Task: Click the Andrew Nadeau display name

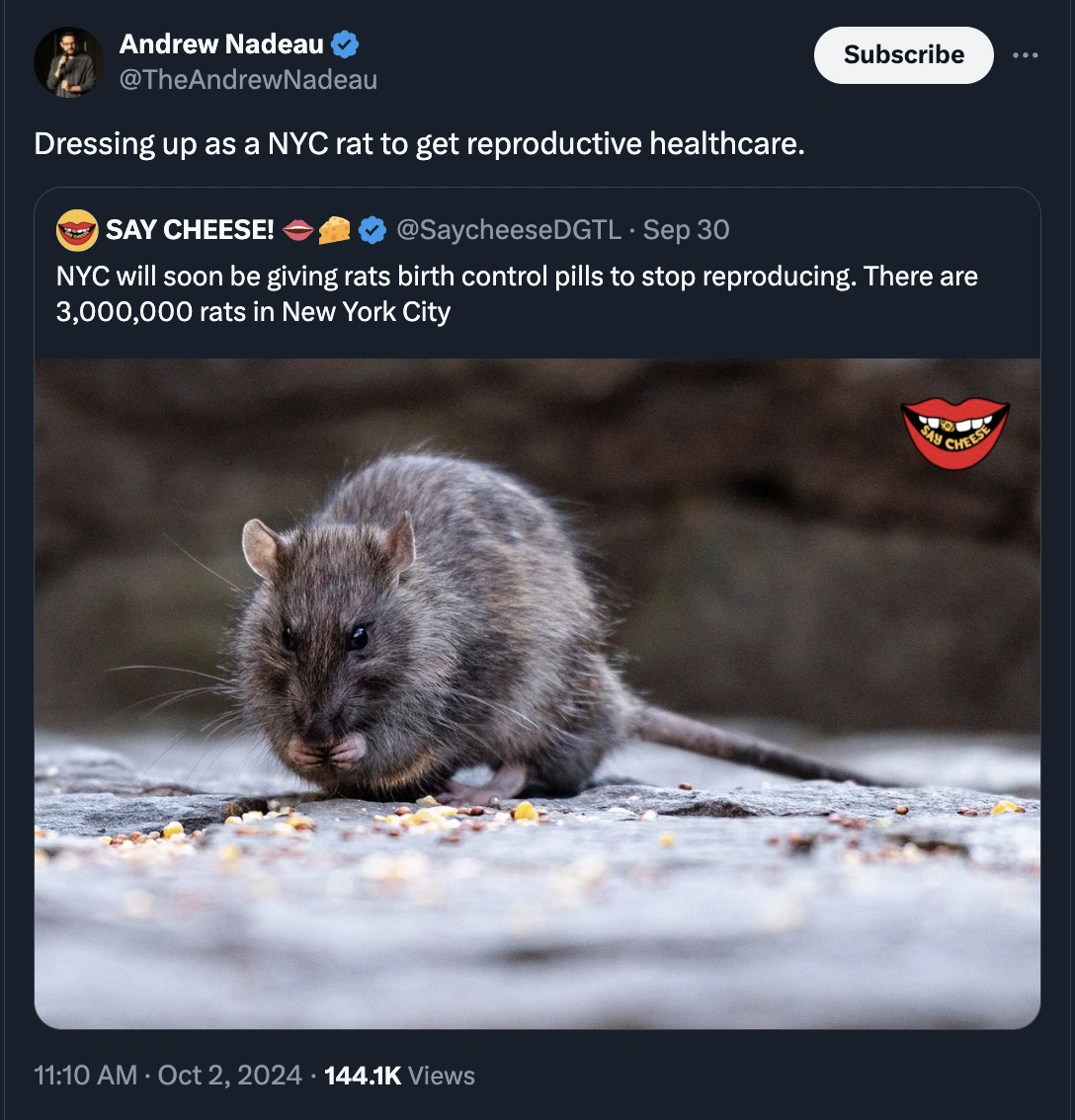Action: click(221, 43)
